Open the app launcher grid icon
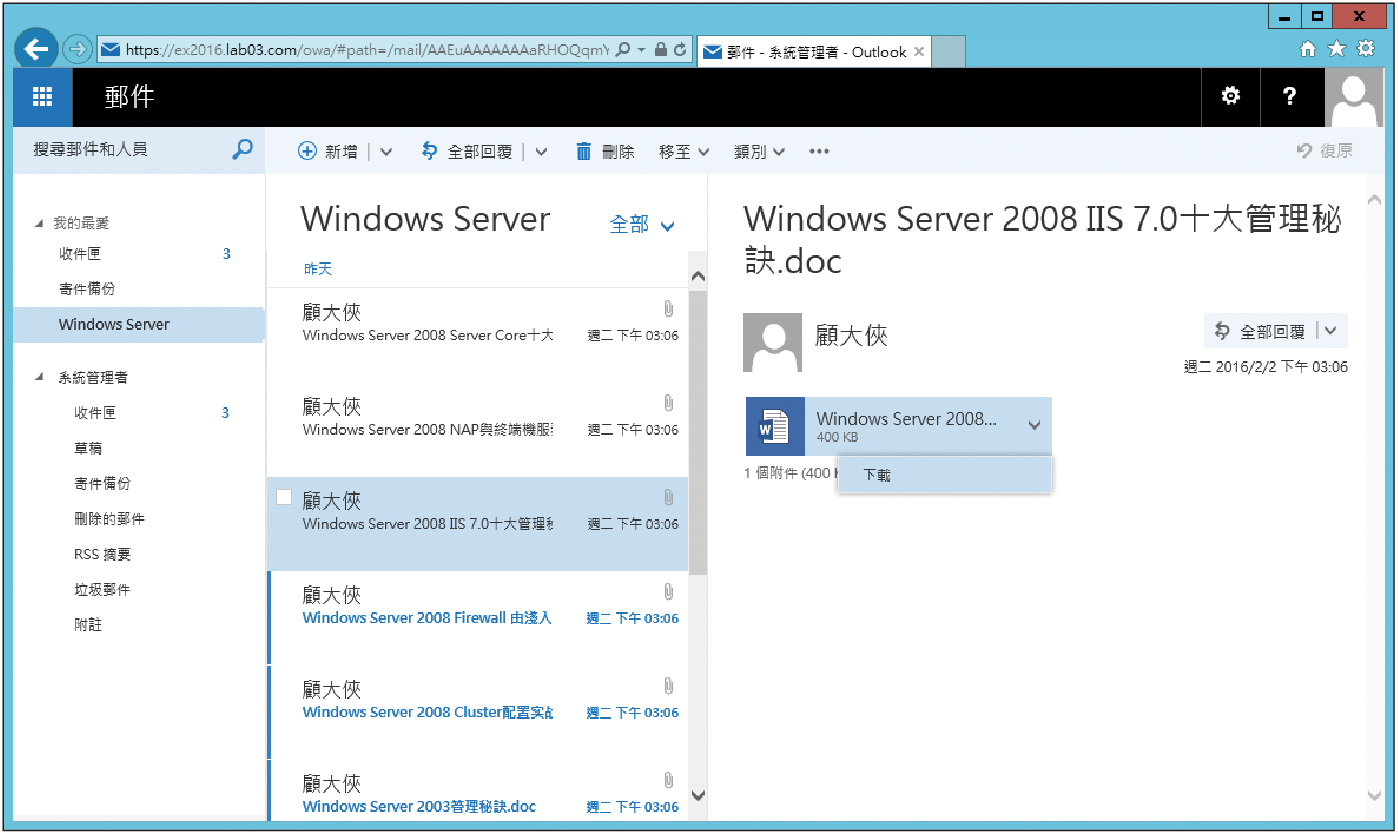Screen dimensions: 1398x834 pos(42,97)
